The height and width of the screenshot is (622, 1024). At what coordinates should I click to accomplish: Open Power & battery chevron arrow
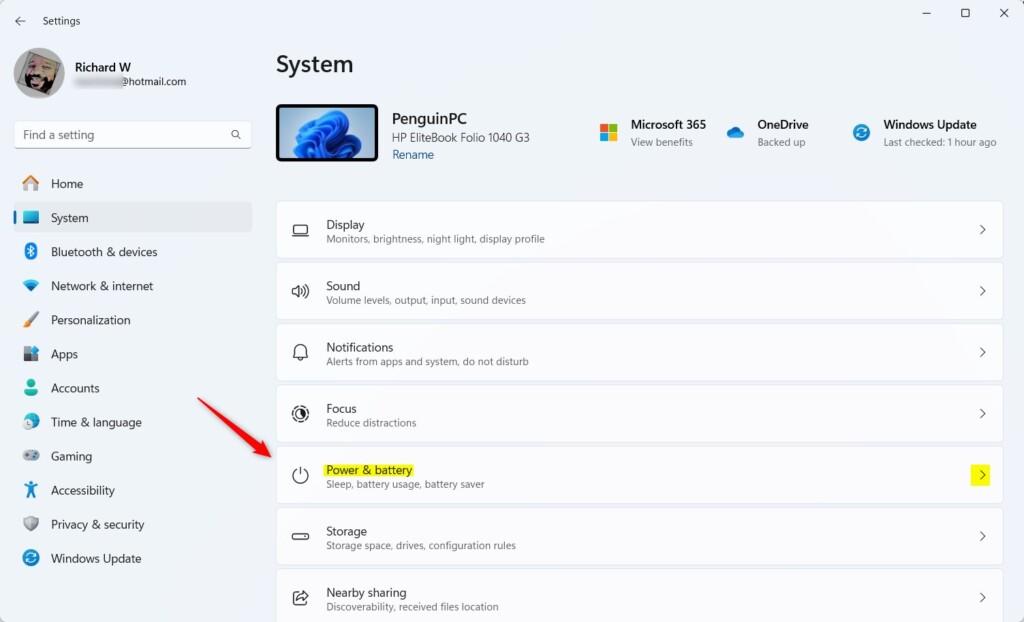pos(981,475)
